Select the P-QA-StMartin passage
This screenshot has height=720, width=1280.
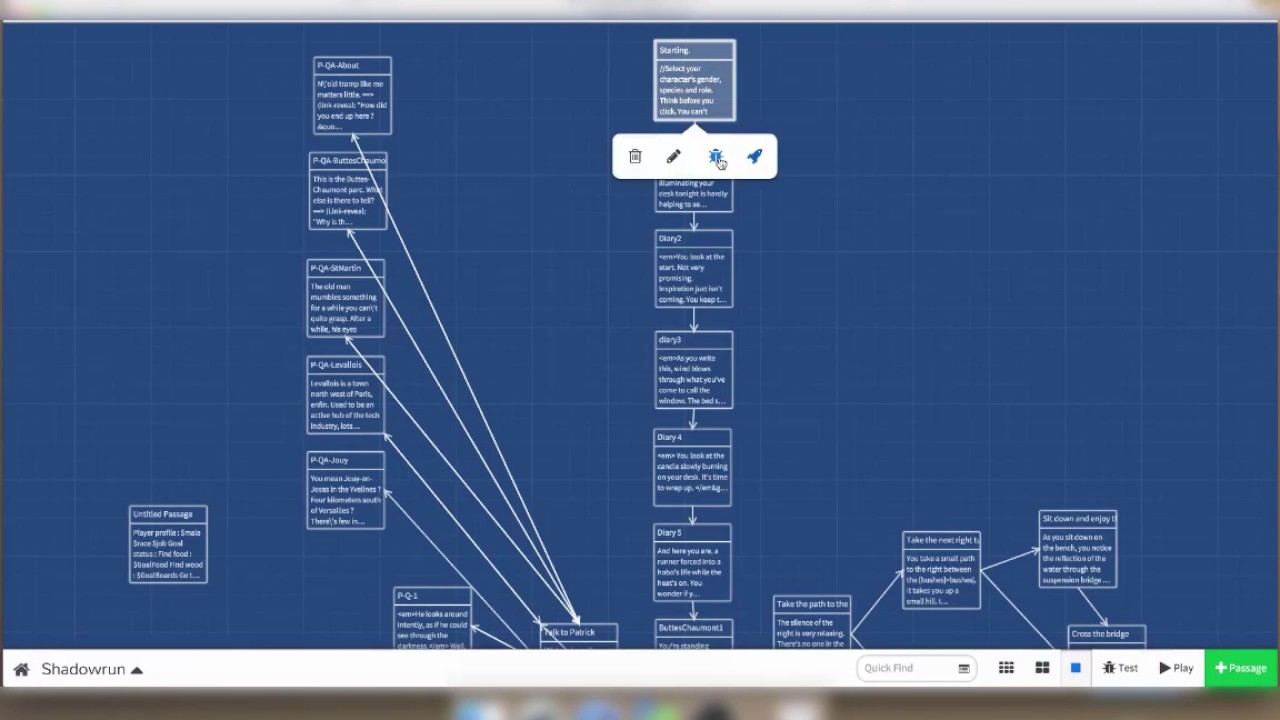(345, 298)
